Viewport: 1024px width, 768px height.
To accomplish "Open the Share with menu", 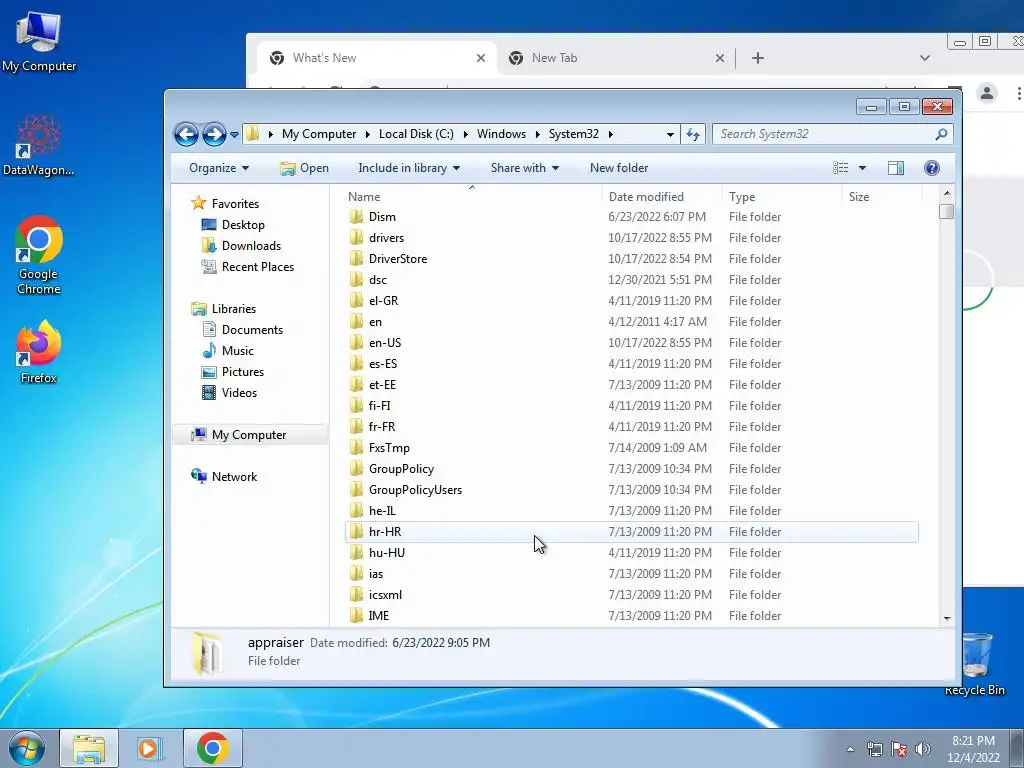I will [x=524, y=168].
